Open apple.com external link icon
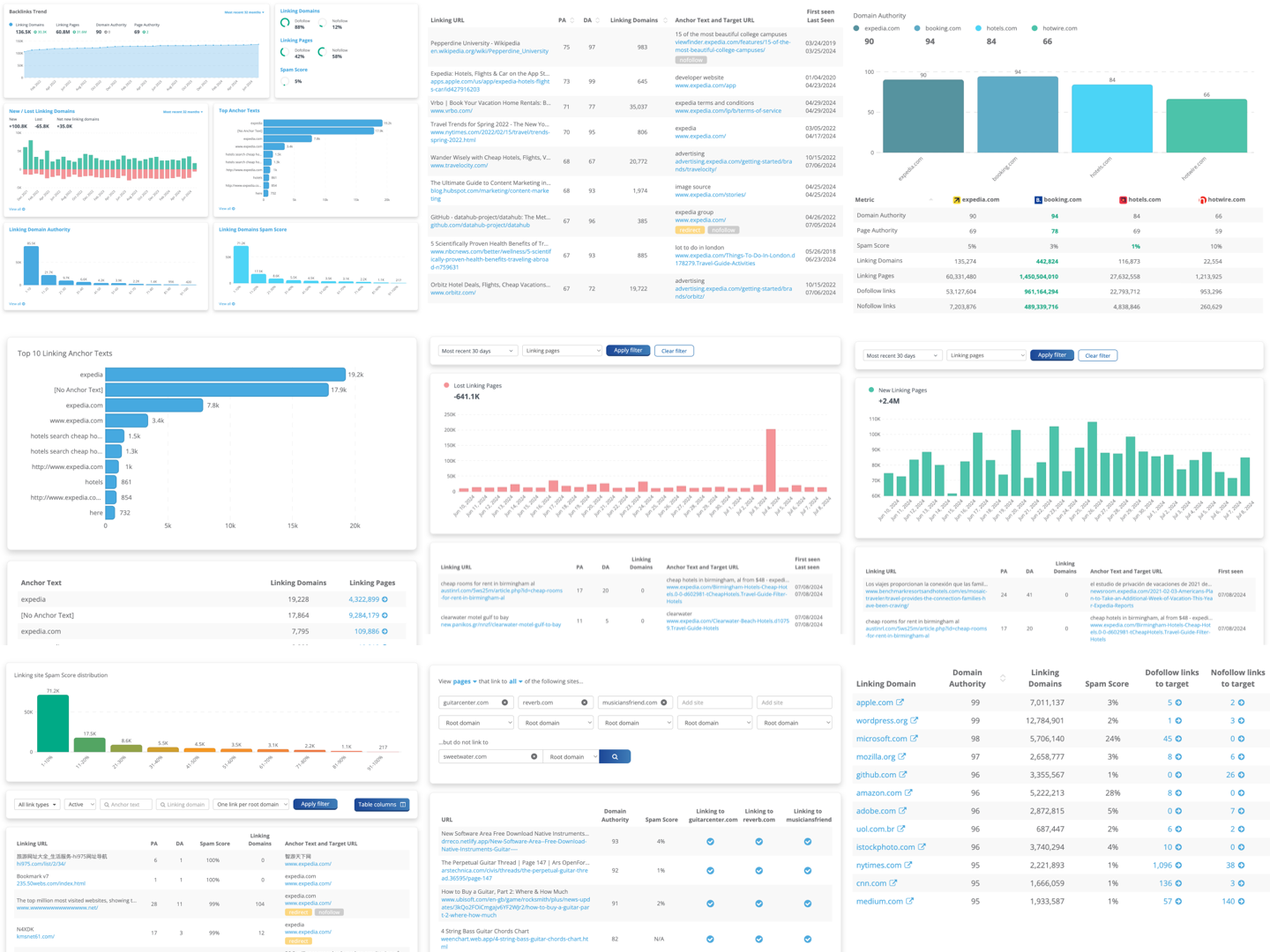Screen dimensions: 1270x952 pos(900,703)
